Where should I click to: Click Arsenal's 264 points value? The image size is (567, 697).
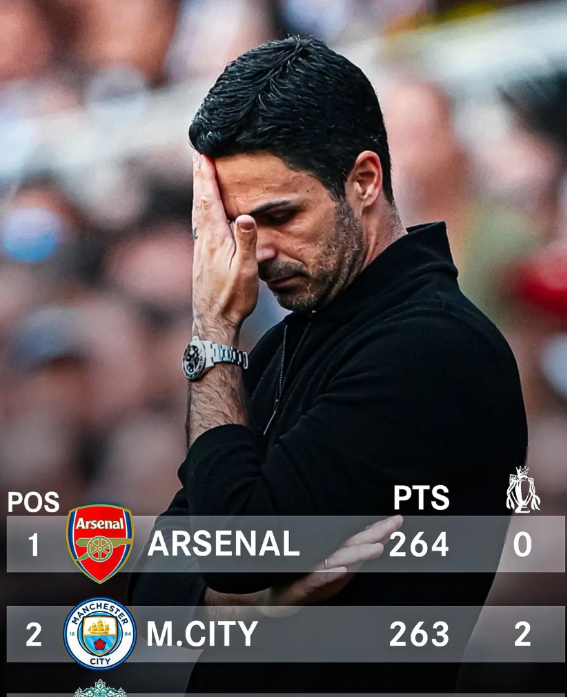[x=419, y=544]
